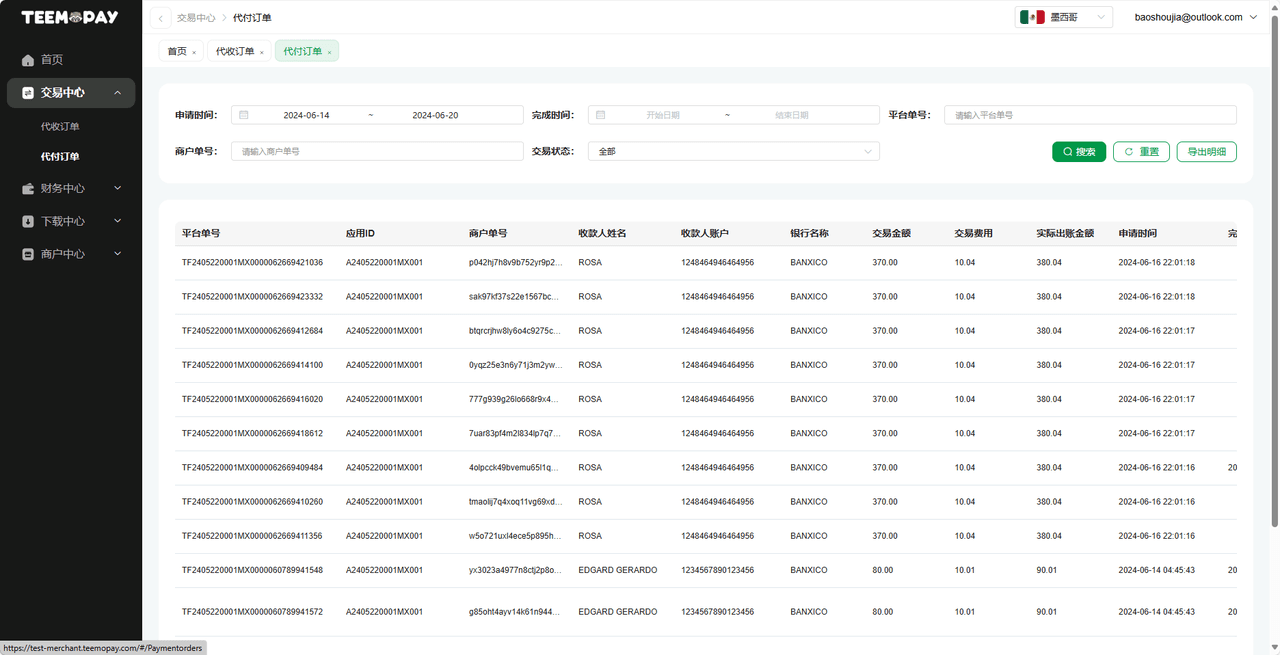Click account number 1234567890123456 in order …941548 row

click(717, 570)
